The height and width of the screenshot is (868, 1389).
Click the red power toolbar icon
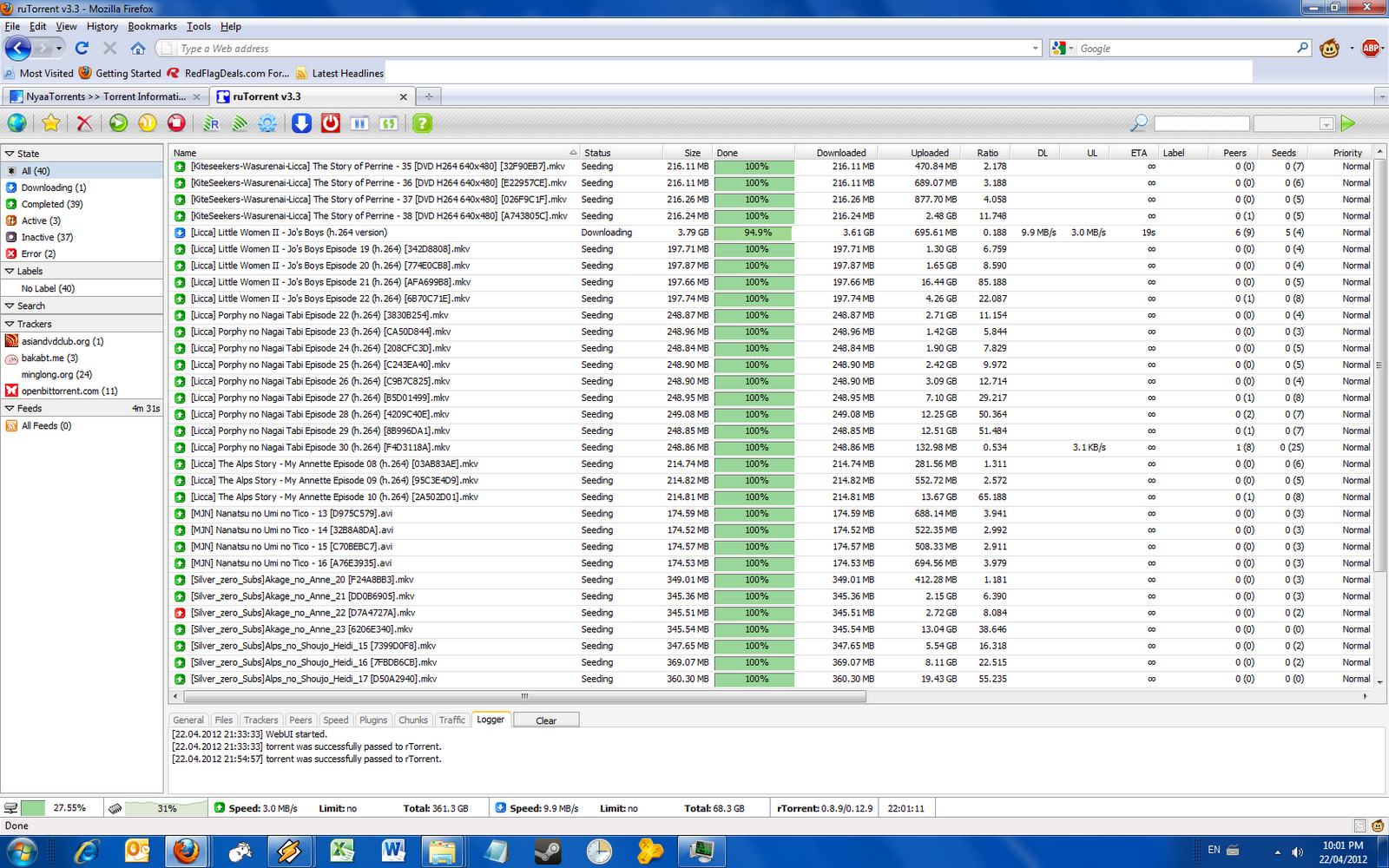pos(331,123)
